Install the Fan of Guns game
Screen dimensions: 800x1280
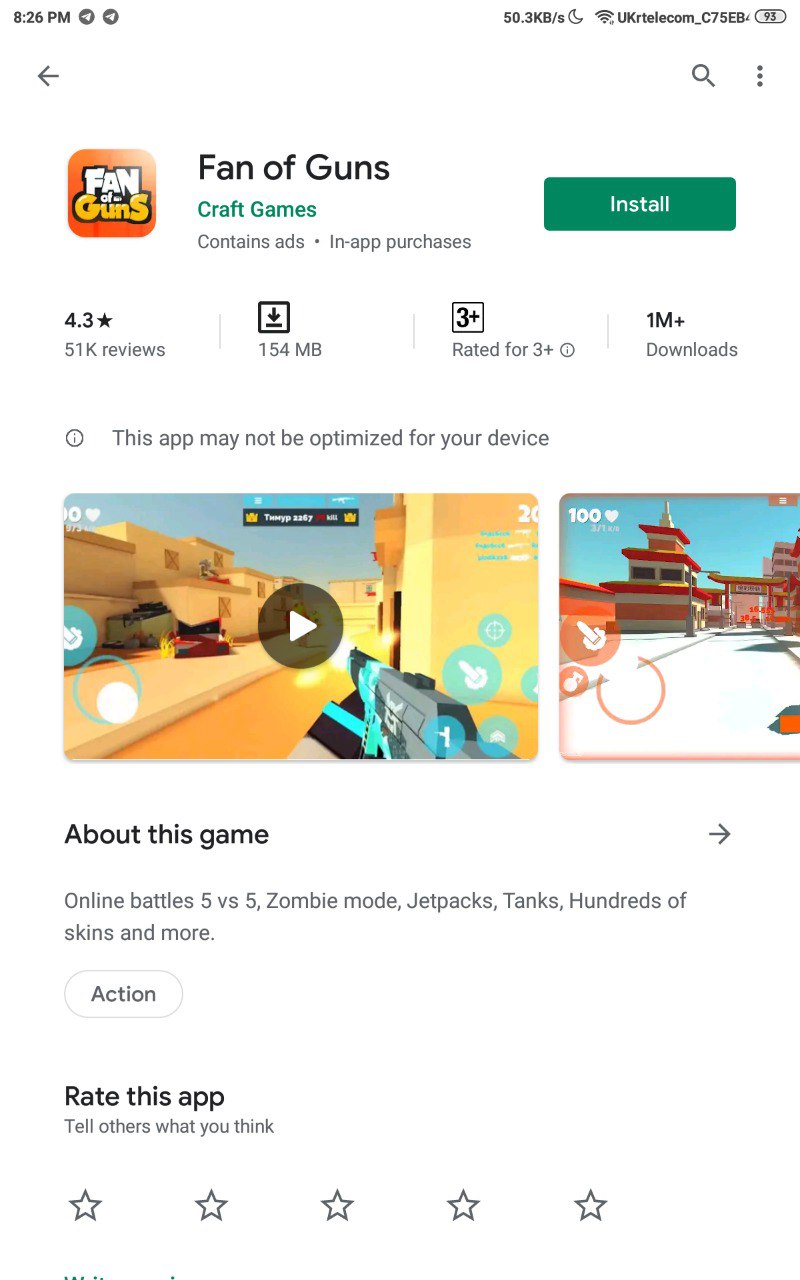(x=640, y=204)
